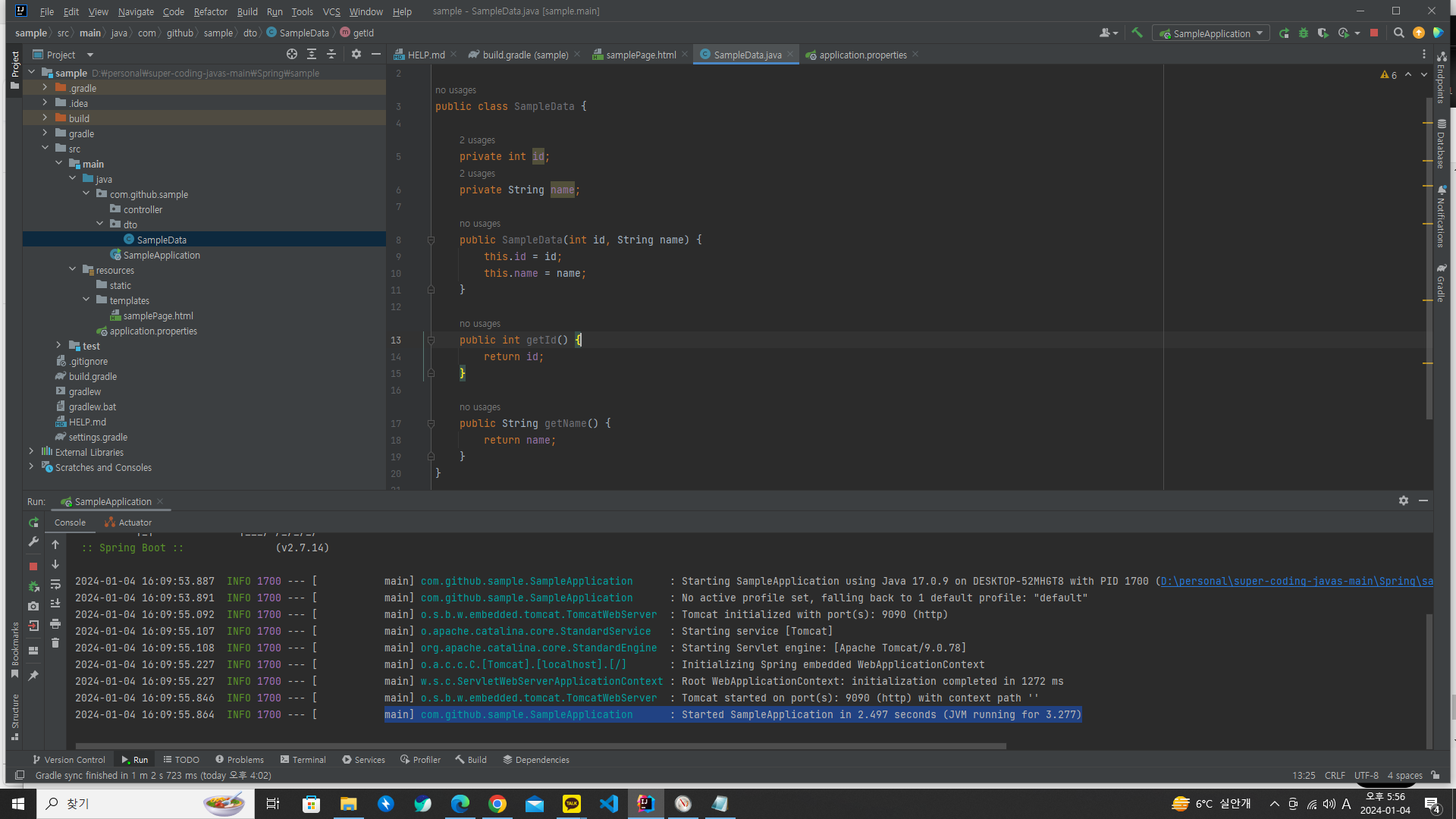
Task: Click the wrench icon in the Run panel
Action: (x=33, y=541)
